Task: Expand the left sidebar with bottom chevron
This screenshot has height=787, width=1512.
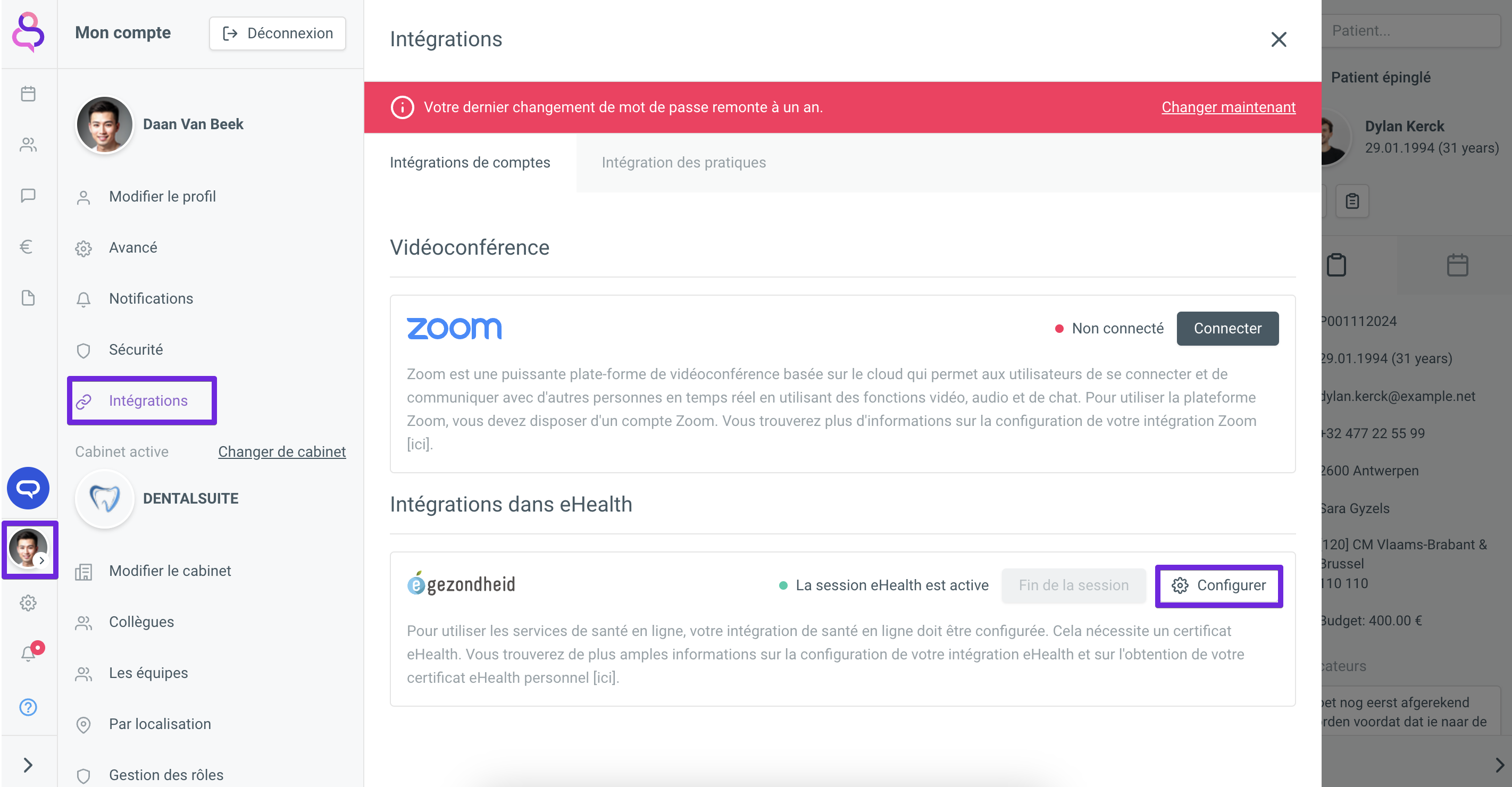Action: pyautogui.click(x=28, y=765)
